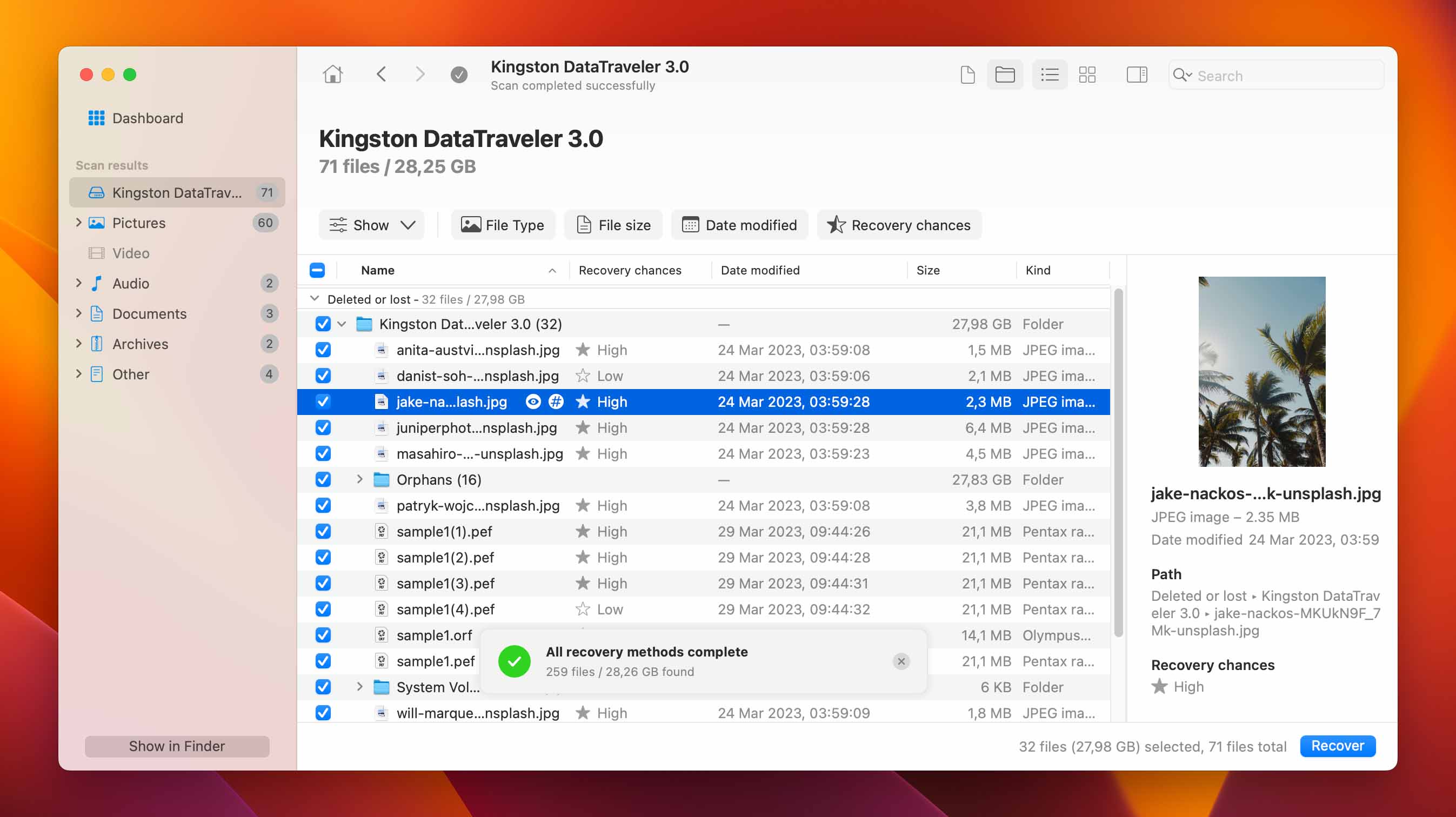This screenshot has width=1456, height=817.
Task: Toggle checkbox for sample1(4).pef
Action: [322, 609]
